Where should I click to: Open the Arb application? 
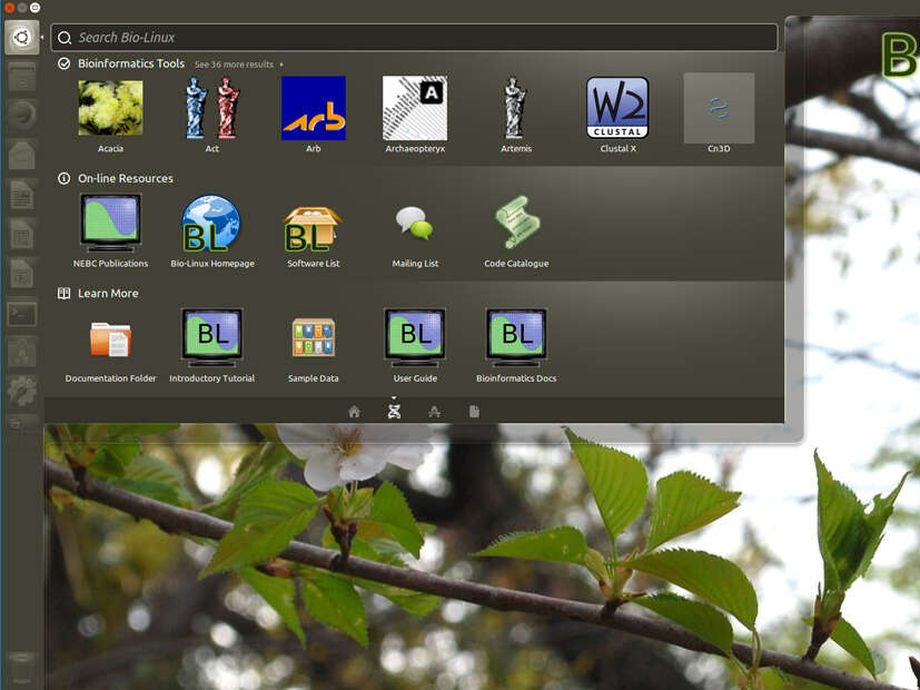tap(313, 115)
